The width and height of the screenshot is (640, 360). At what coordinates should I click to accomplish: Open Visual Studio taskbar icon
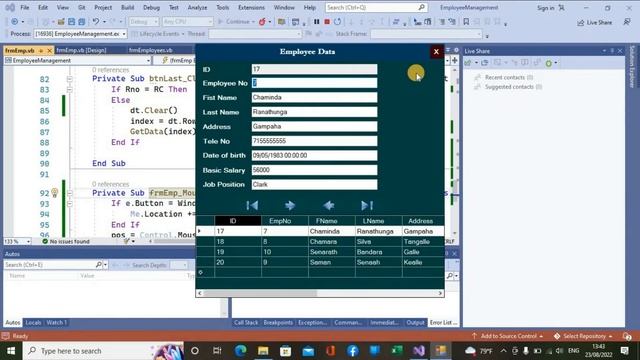click(x=419, y=351)
